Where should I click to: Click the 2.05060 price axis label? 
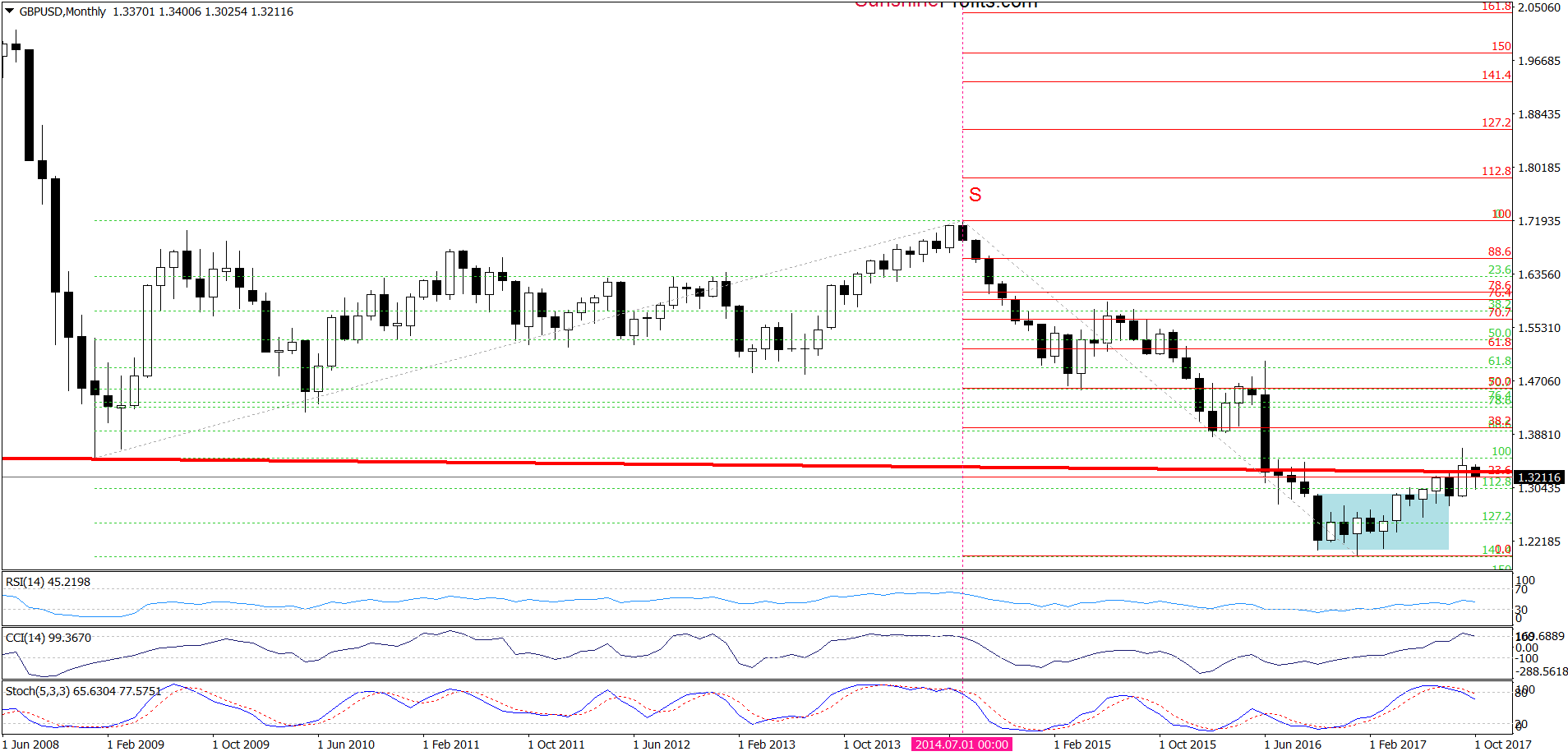(x=1538, y=7)
